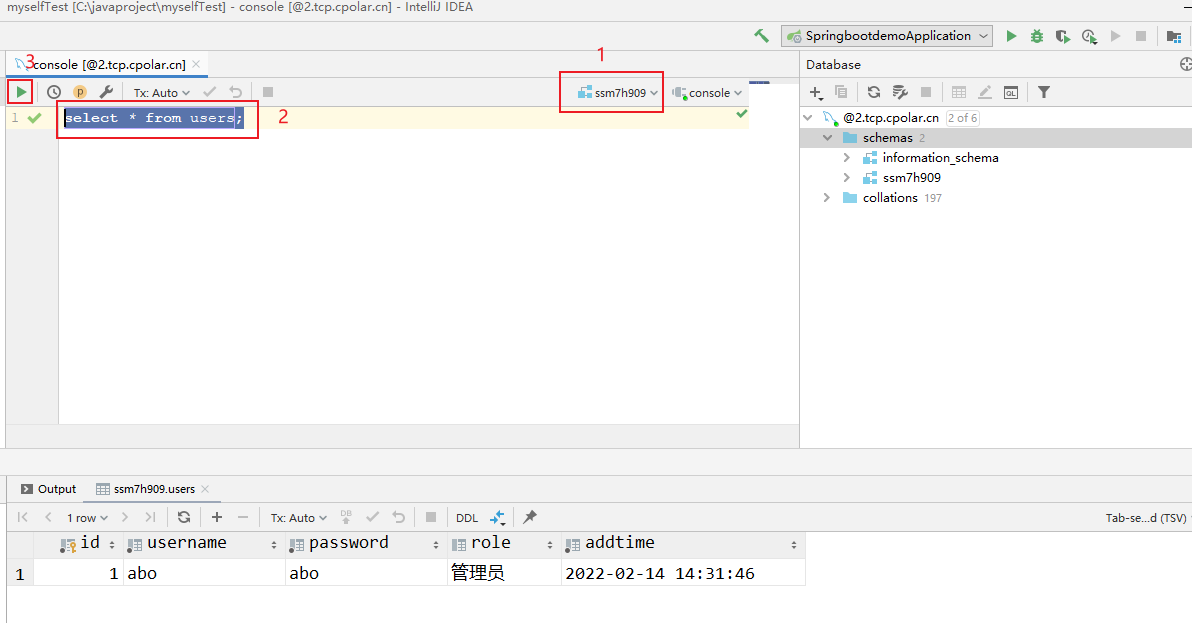This screenshot has width=1192, height=623.
Task: Reload the result grid page
Action: (x=184, y=517)
